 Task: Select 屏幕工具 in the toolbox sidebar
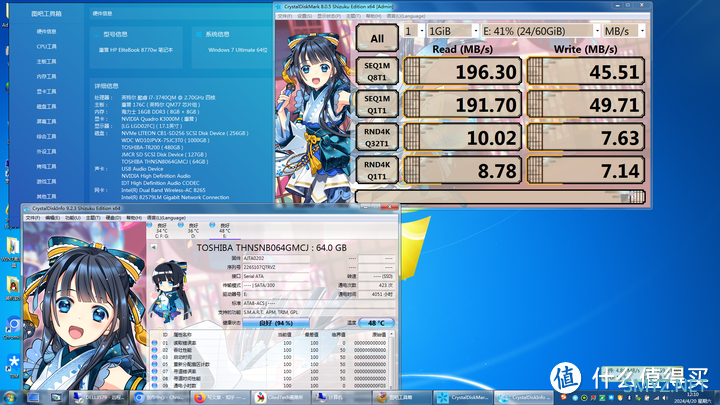tap(46, 121)
